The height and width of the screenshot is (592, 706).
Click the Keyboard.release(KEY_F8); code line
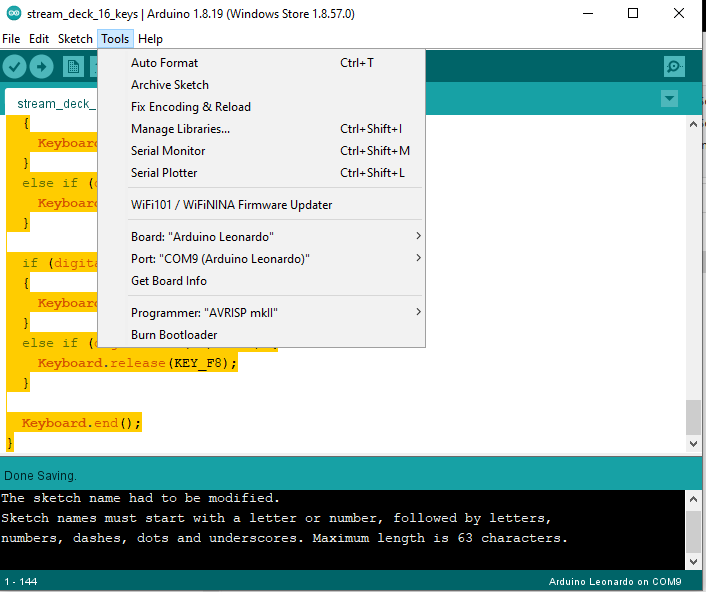point(137,363)
